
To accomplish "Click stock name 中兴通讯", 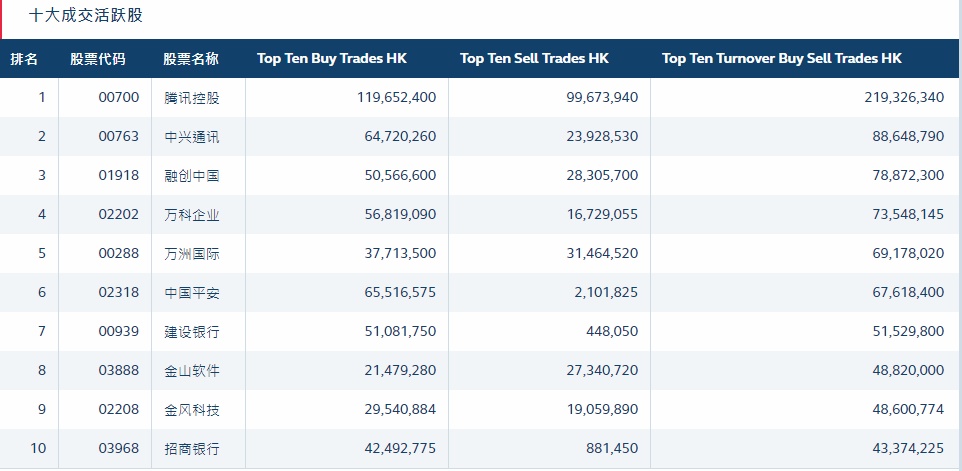I will click(x=191, y=137).
